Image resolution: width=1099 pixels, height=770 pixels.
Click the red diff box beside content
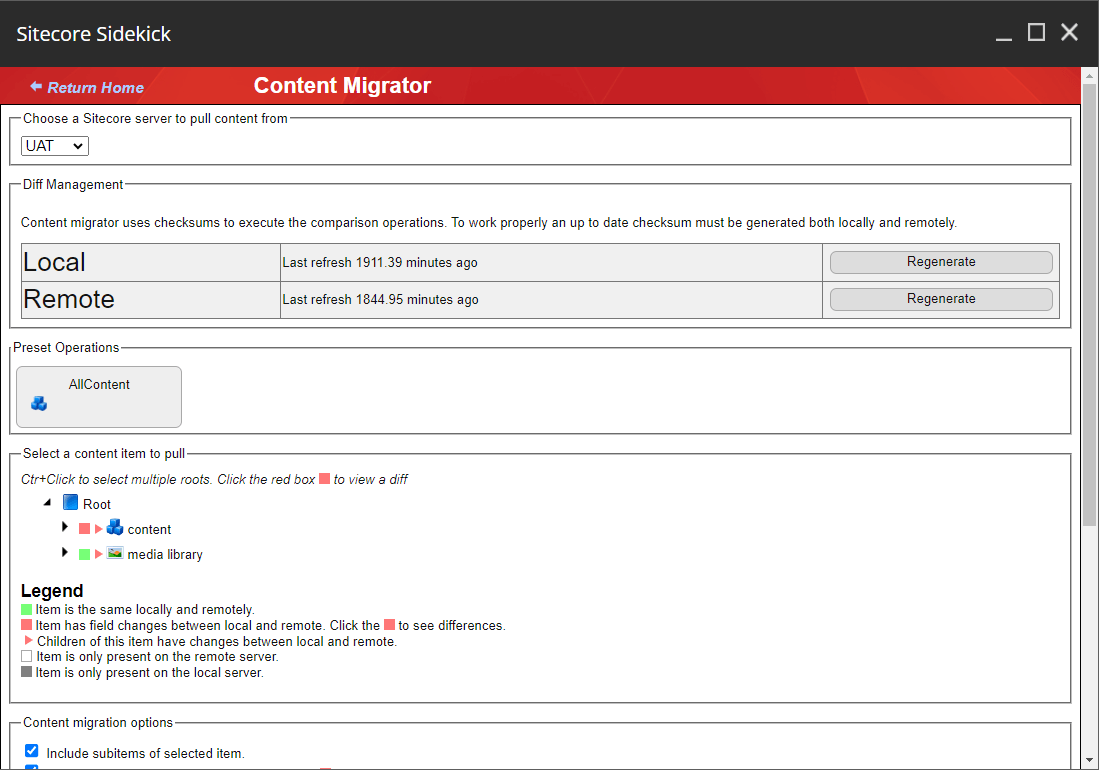click(x=85, y=529)
